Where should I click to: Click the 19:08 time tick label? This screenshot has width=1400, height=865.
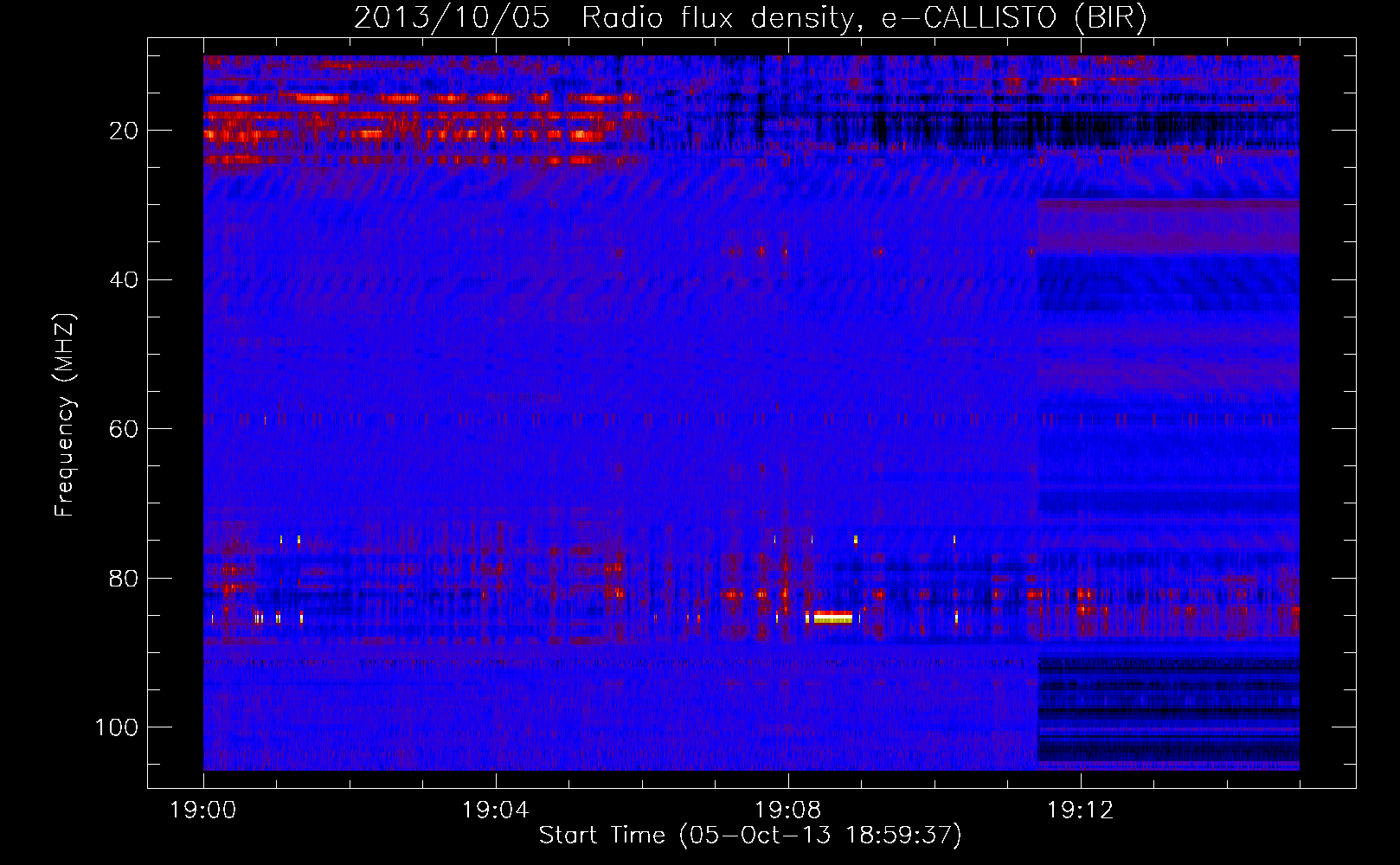pos(788,811)
